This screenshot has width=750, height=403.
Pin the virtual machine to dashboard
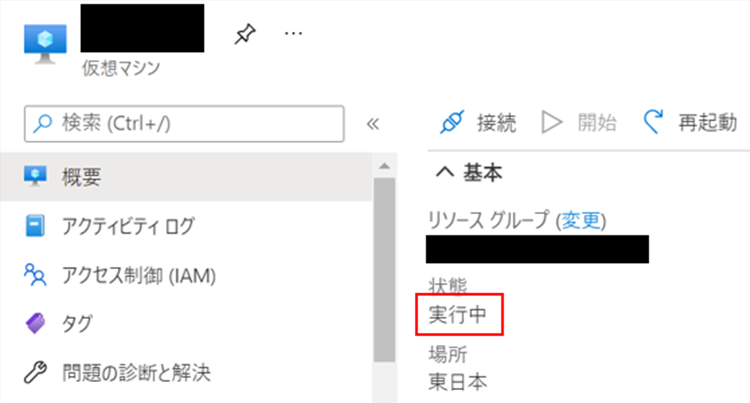tap(245, 34)
